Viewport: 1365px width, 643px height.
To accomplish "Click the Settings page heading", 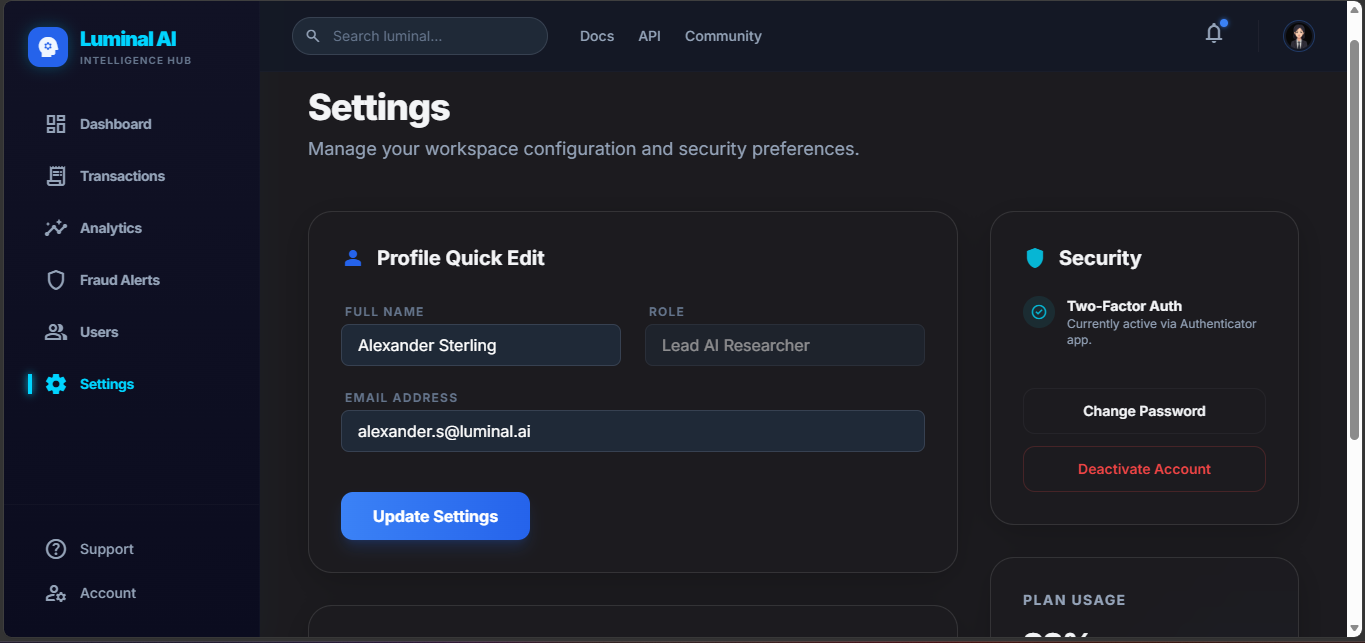I will (x=379, y=107).
